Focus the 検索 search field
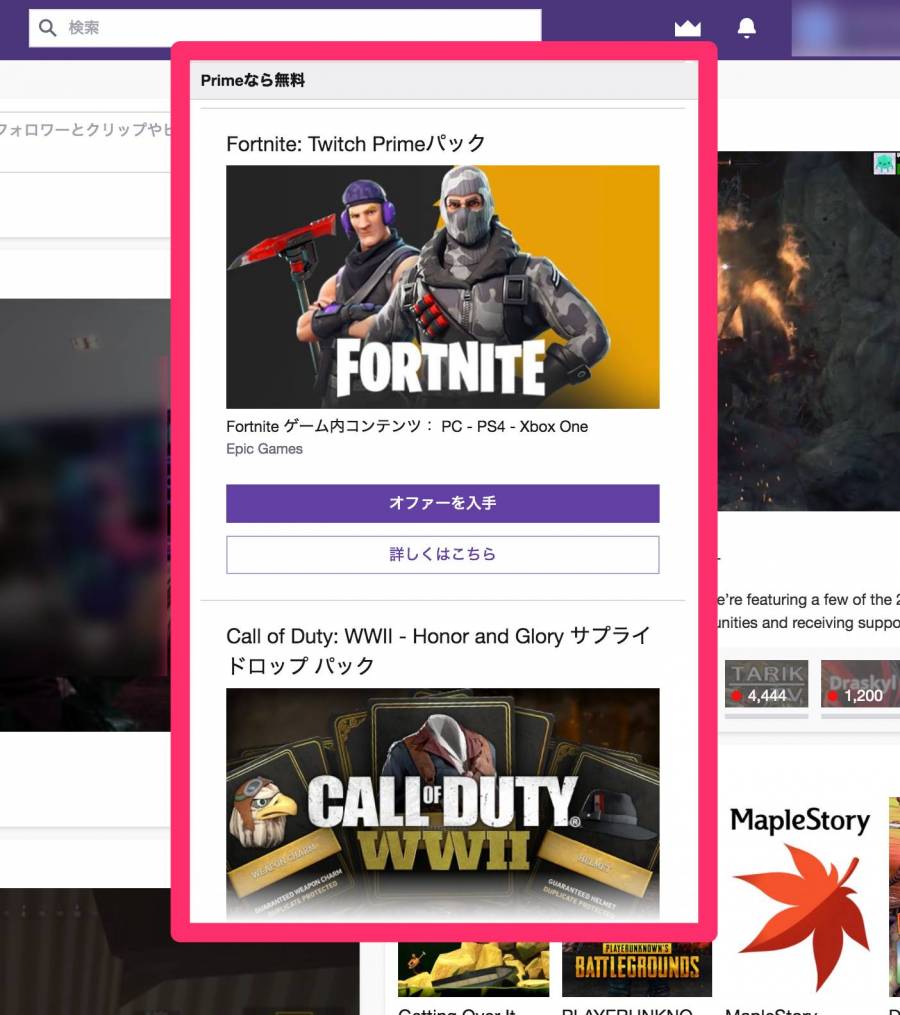The width and height of the screenshot is (900, 1015). click(x=285, y=28)
